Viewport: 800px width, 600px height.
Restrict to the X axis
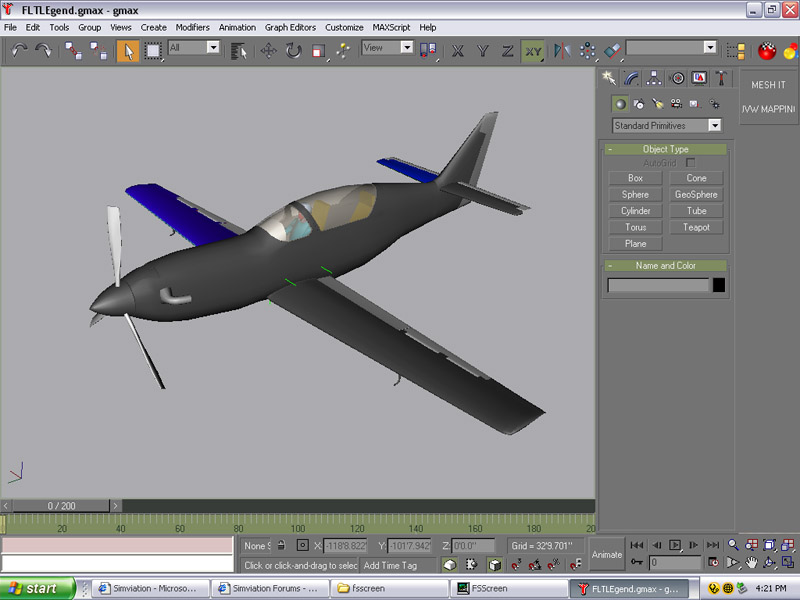458,50
